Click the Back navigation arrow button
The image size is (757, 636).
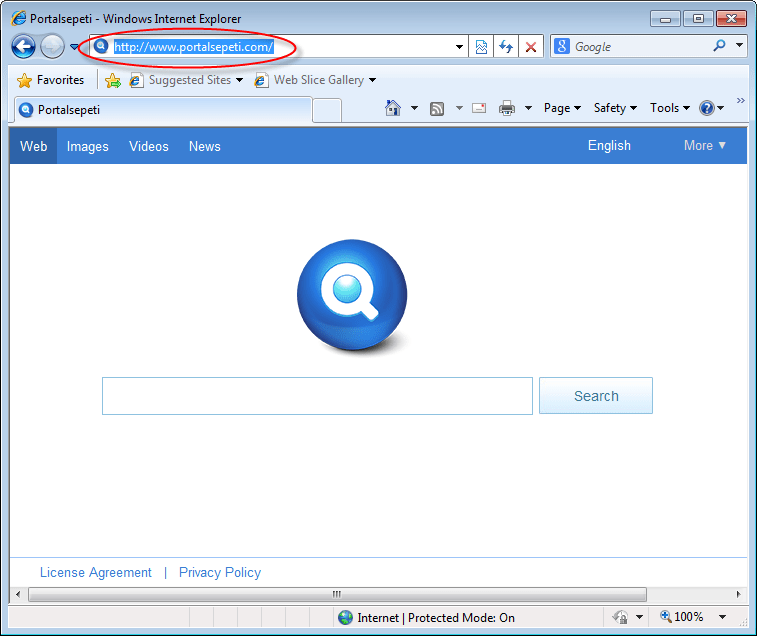coord(23,47)
